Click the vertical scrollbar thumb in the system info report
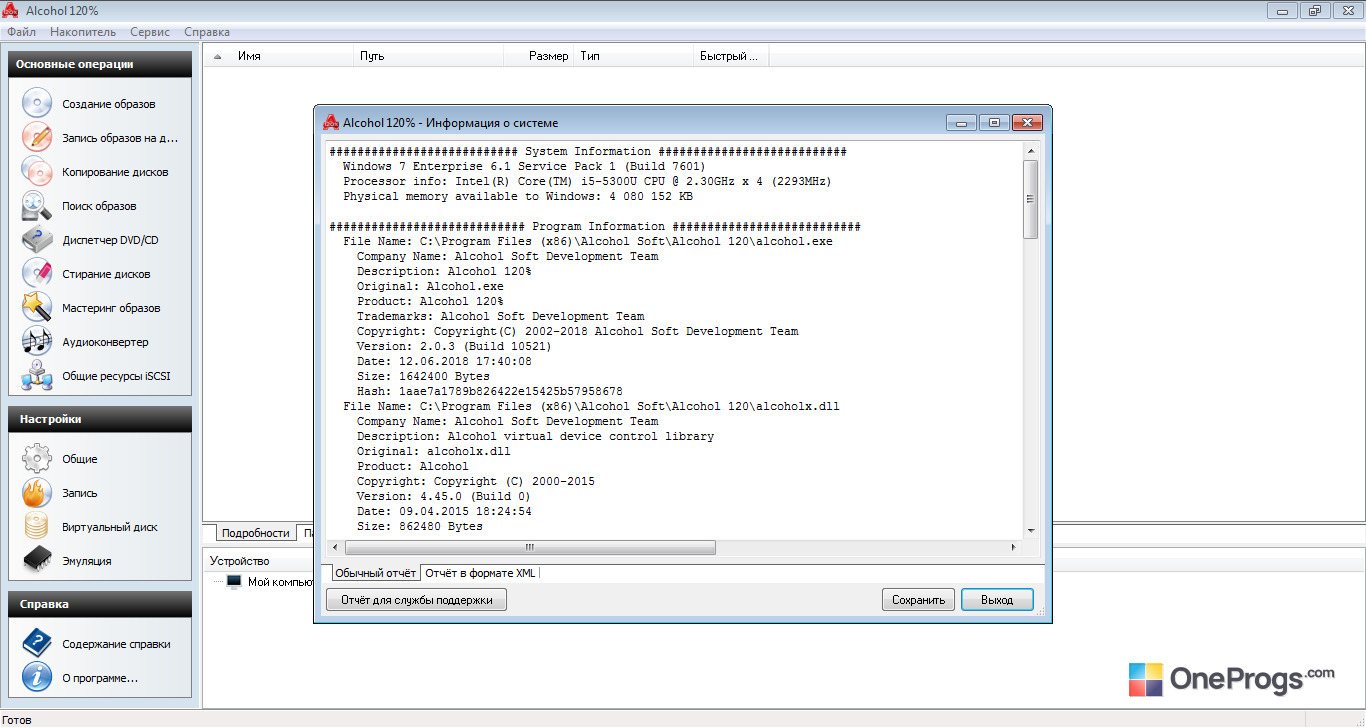The height and width of the screenshot is (728, 1366). 1031,199
